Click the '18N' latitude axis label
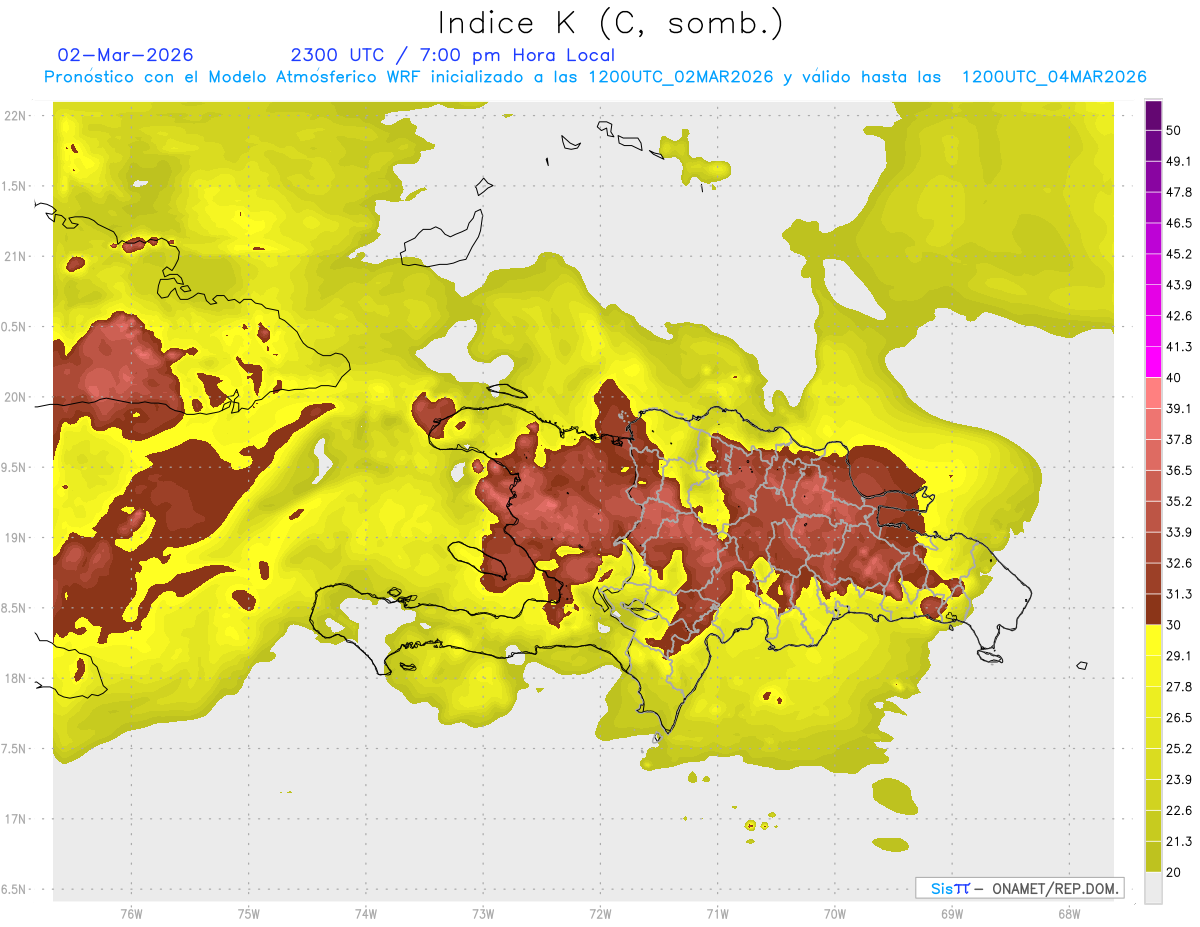Viewport: 1200px width, 927px height. 16,679
